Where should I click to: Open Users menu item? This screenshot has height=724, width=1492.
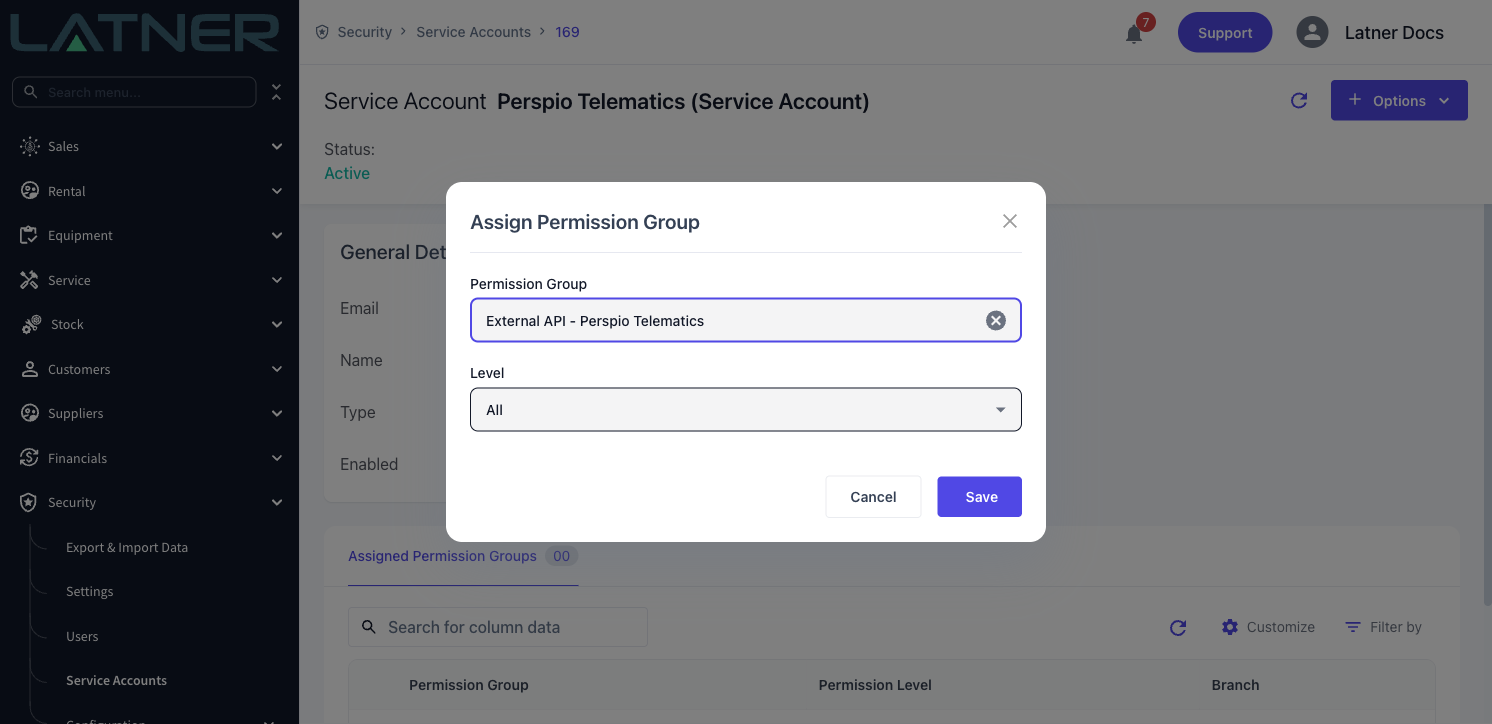(x=82, y=636)
